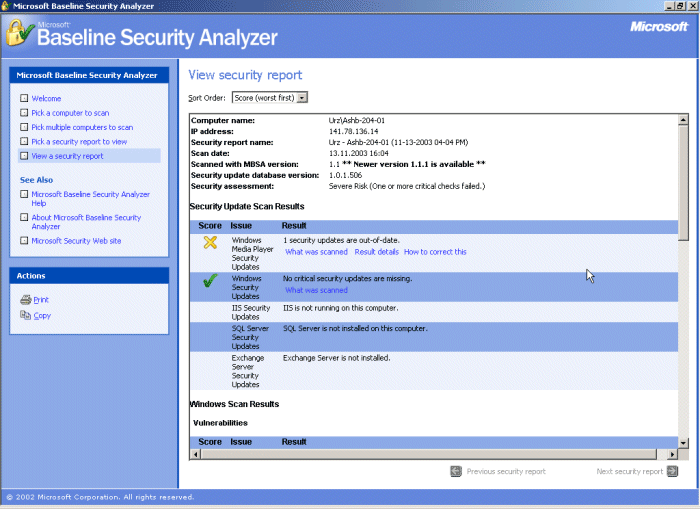Viewport: 700px width, 509px height.
Task: Click No critical security updates are missing
Action: pos(347,278)
